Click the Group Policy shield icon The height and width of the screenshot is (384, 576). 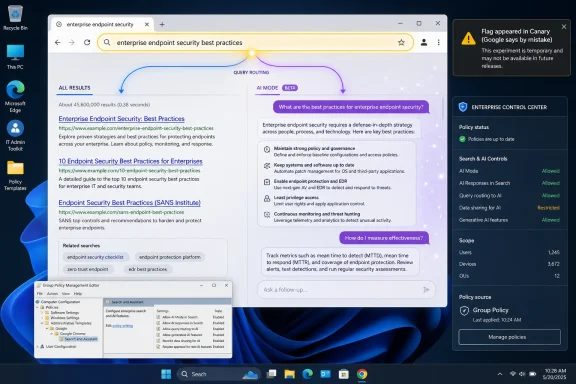coord(464,311)
